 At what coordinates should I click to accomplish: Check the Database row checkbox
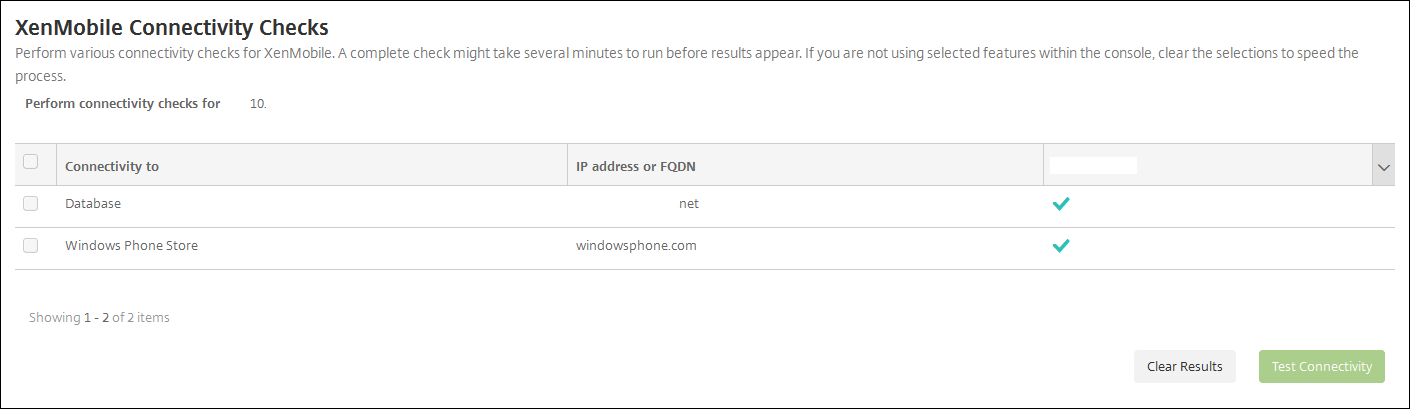coord(30,203)
